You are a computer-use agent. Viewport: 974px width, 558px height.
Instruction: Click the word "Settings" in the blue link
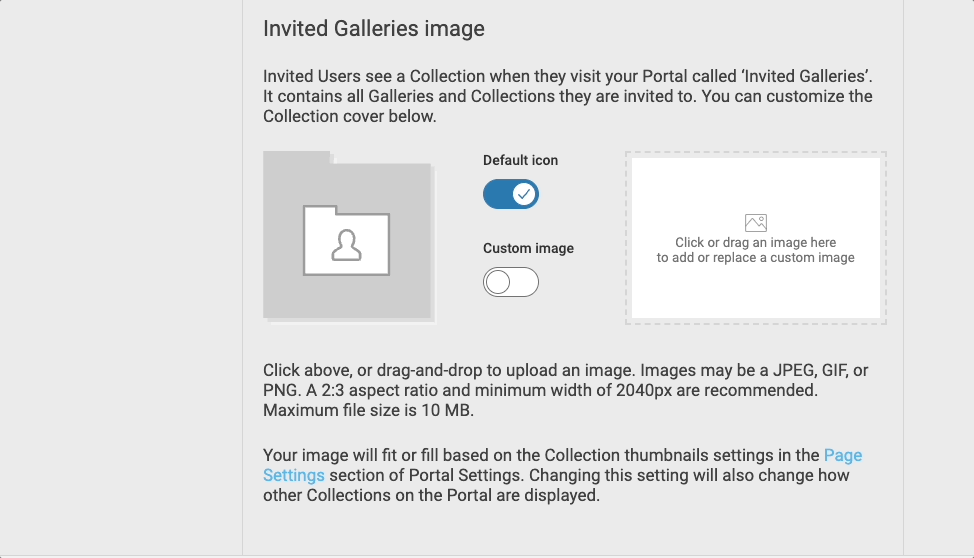[x=293, y=475]
